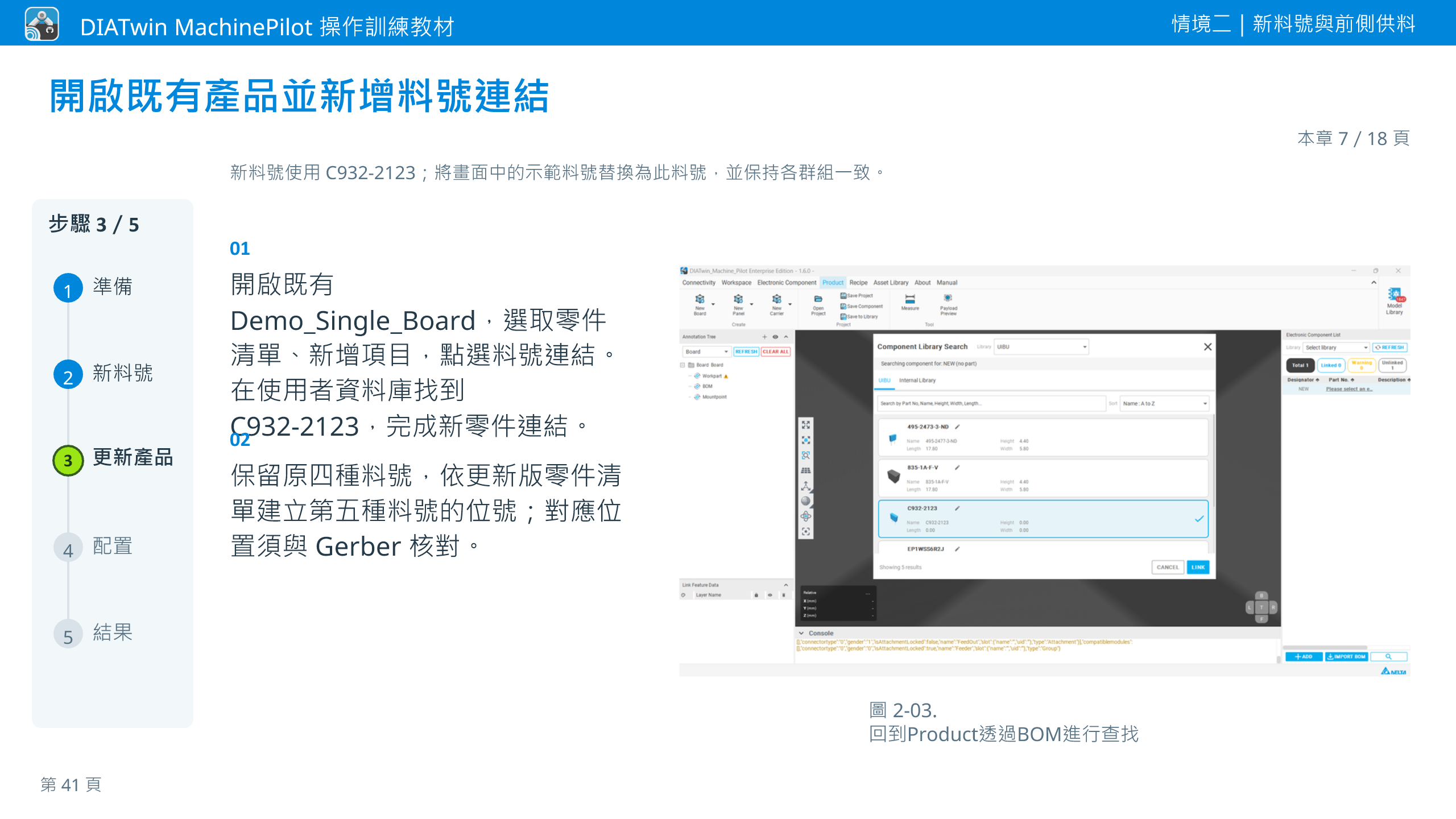Click the orbit view viewport icon
The image size is (1456, 819).
(806, 516)
